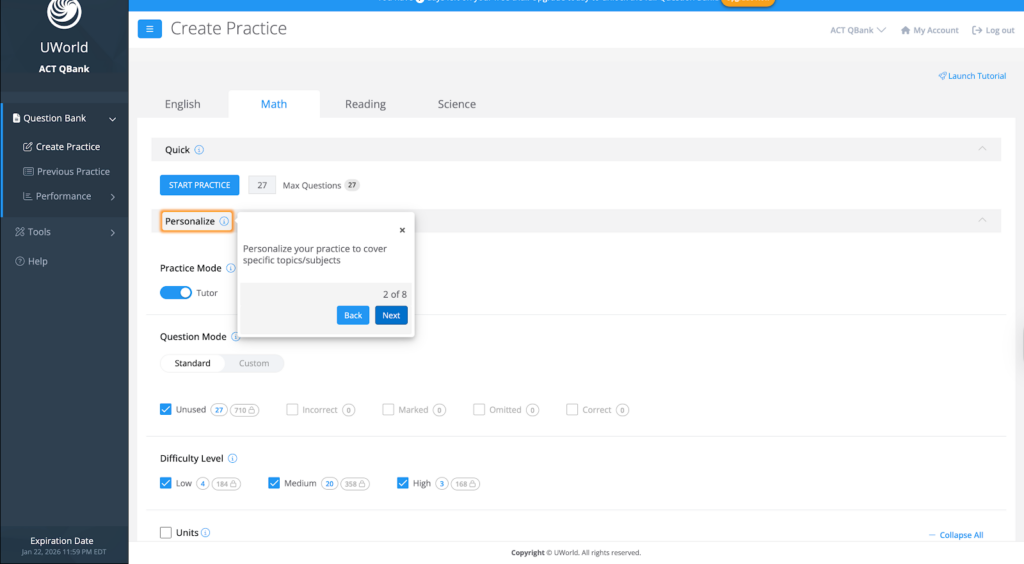This screenshot has height=564, width=1024.
Task: Close the tutorial popup with X
Action: click(x=402, y=230)
